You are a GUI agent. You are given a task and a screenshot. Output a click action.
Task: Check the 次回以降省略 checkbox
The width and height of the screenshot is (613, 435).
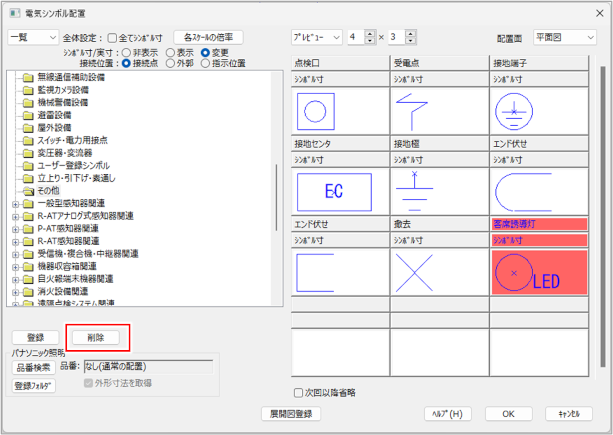click(298, 392)
